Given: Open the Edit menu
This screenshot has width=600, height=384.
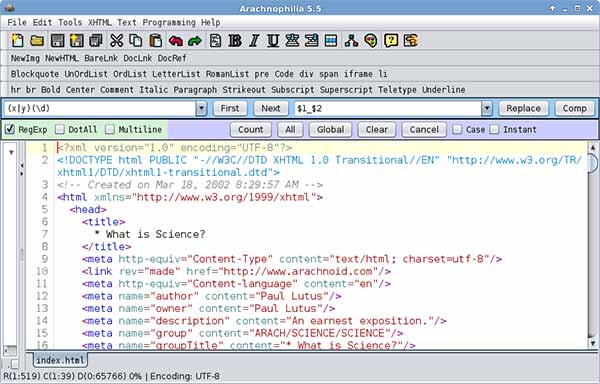Looking at the screenshot, I should tap(42, 23).
